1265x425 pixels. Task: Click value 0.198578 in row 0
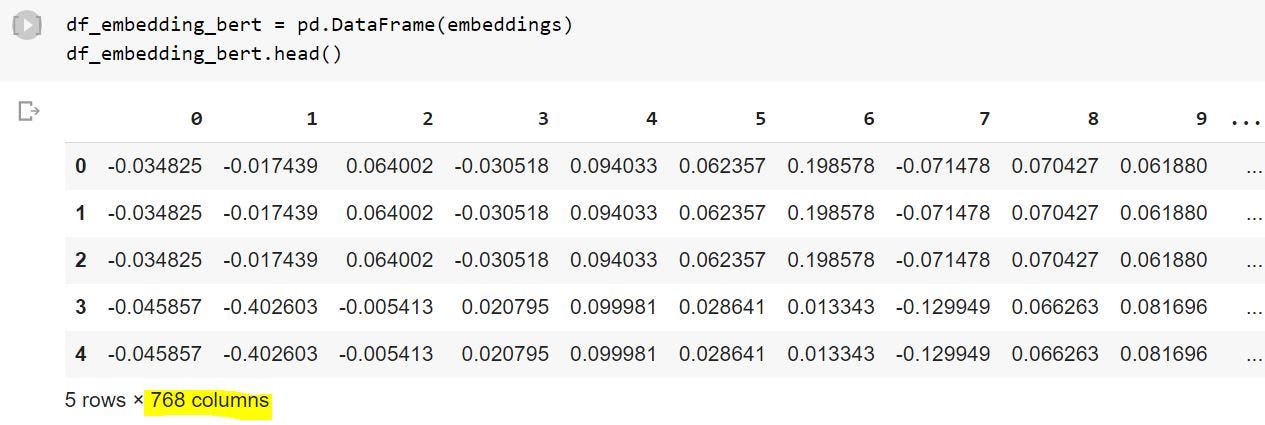click(830, 166)
